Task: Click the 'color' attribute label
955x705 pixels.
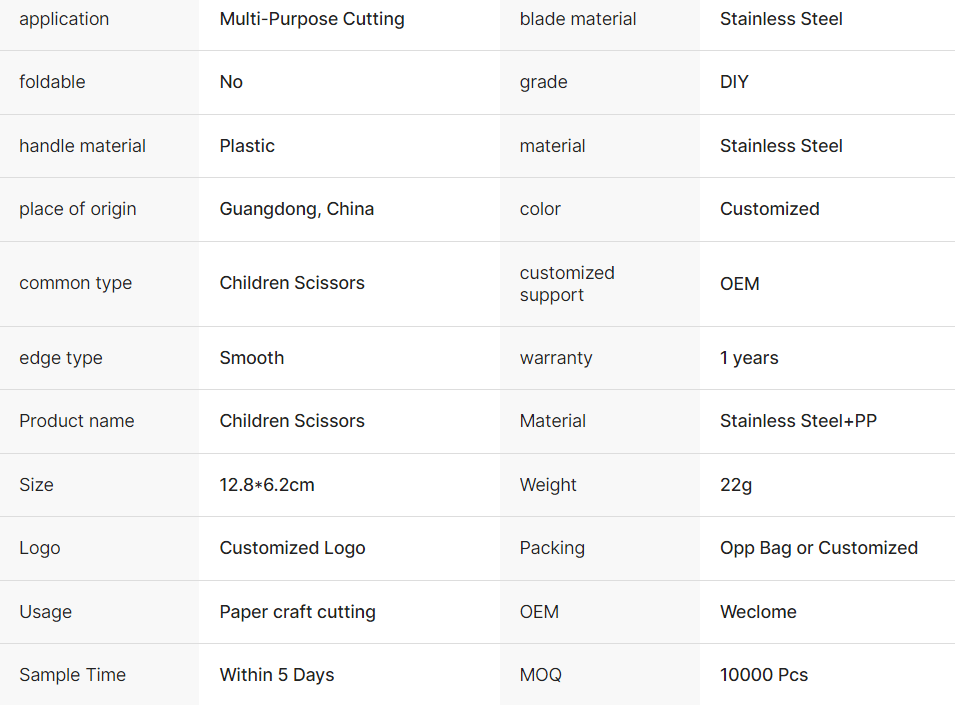Action: click(540, 209)
